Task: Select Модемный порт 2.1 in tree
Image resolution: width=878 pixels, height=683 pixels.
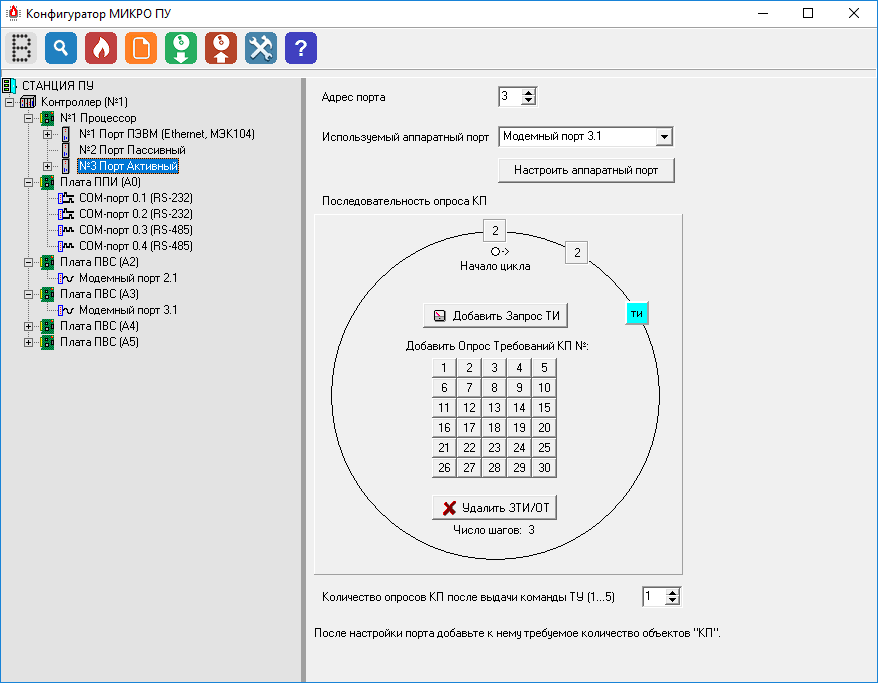Action: tap(128, 278)
